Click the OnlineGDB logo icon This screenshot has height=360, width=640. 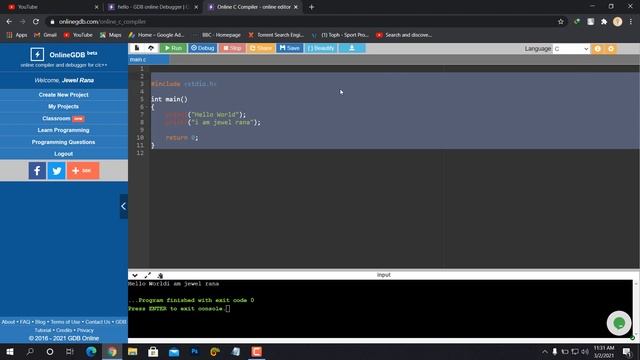[37, 54]
